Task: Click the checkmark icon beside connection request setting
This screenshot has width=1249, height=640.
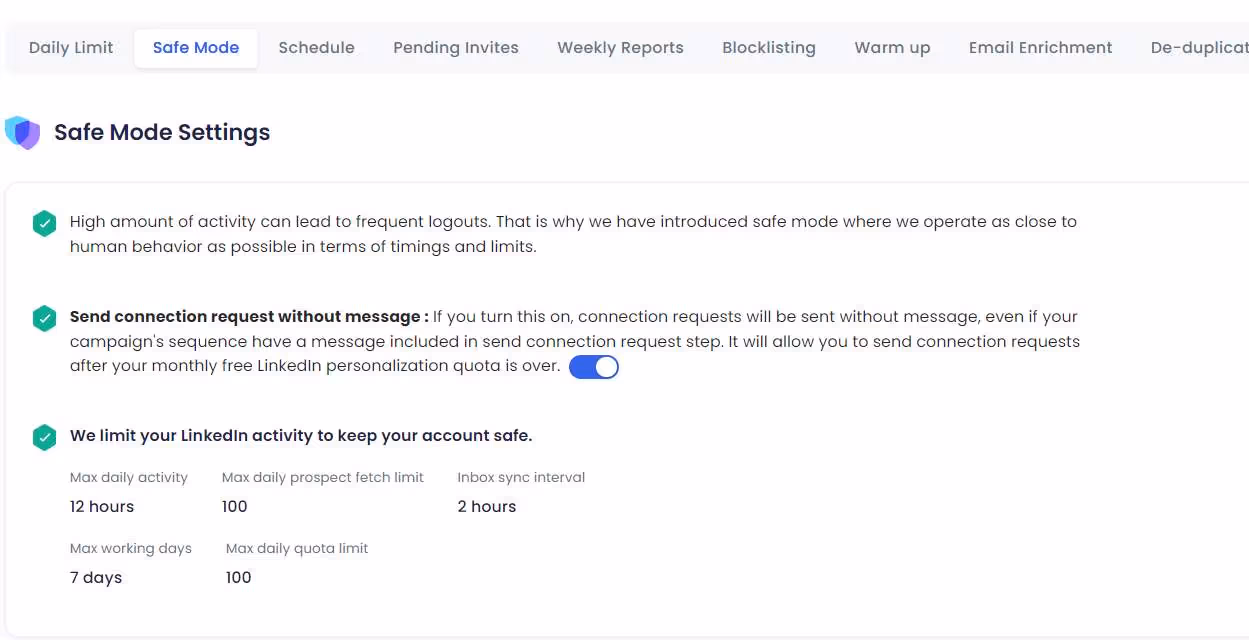Action: tap(44, 317)
